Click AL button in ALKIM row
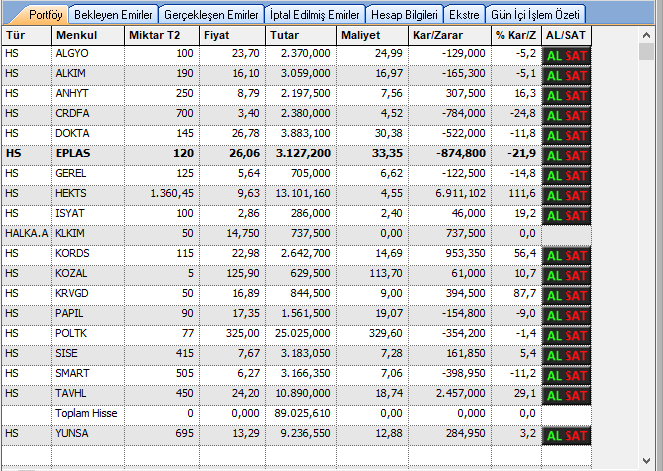Viewport: 663px width, 471px height. point(554,76)
